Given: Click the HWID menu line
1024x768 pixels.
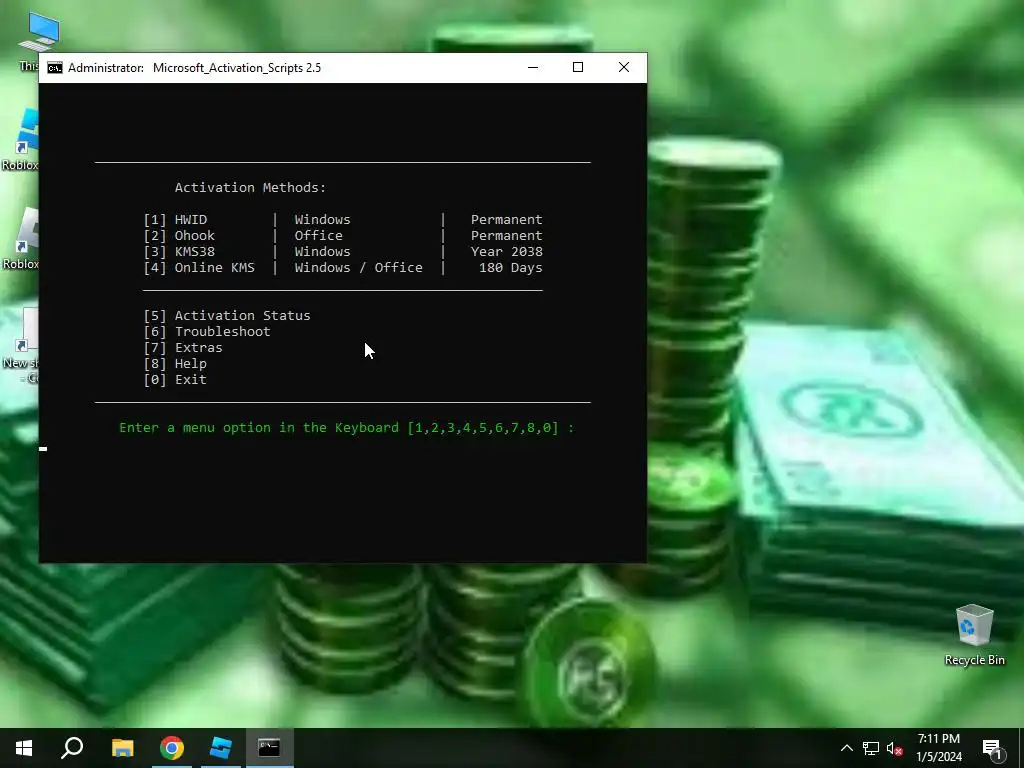Looking at the screenshot, I should pos(343,219).
